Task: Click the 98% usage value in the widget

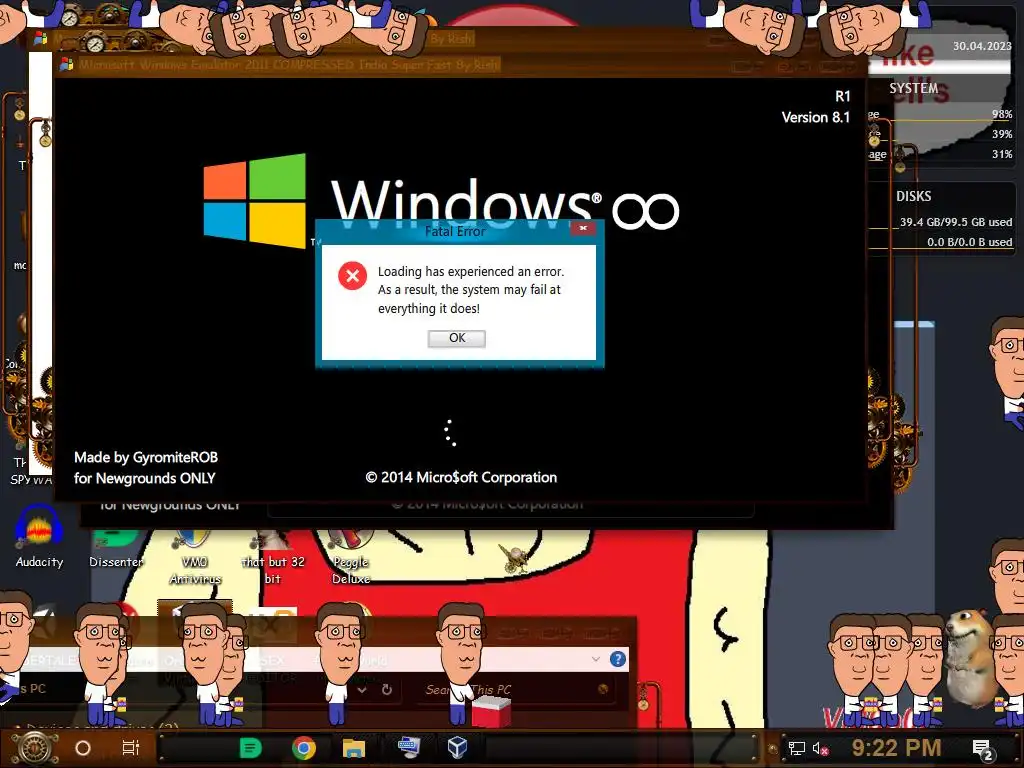Action: click(x=1002, y=114)
